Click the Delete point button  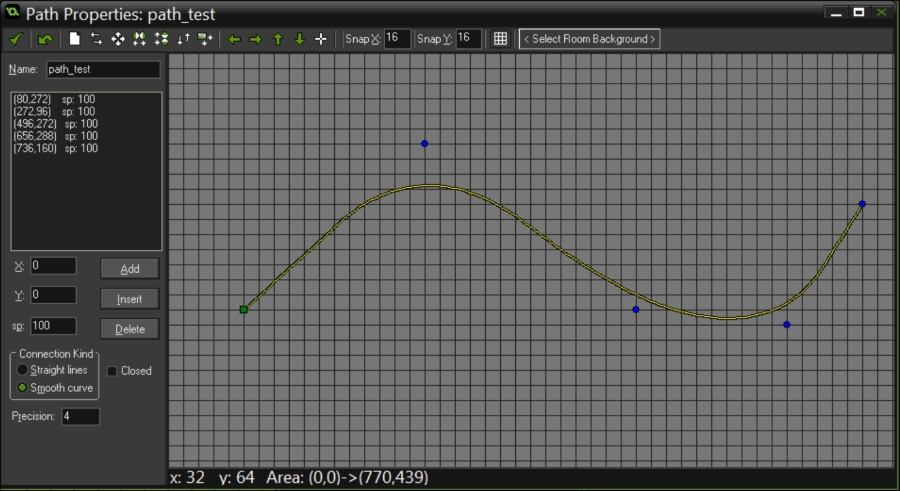tap(130, 329)
